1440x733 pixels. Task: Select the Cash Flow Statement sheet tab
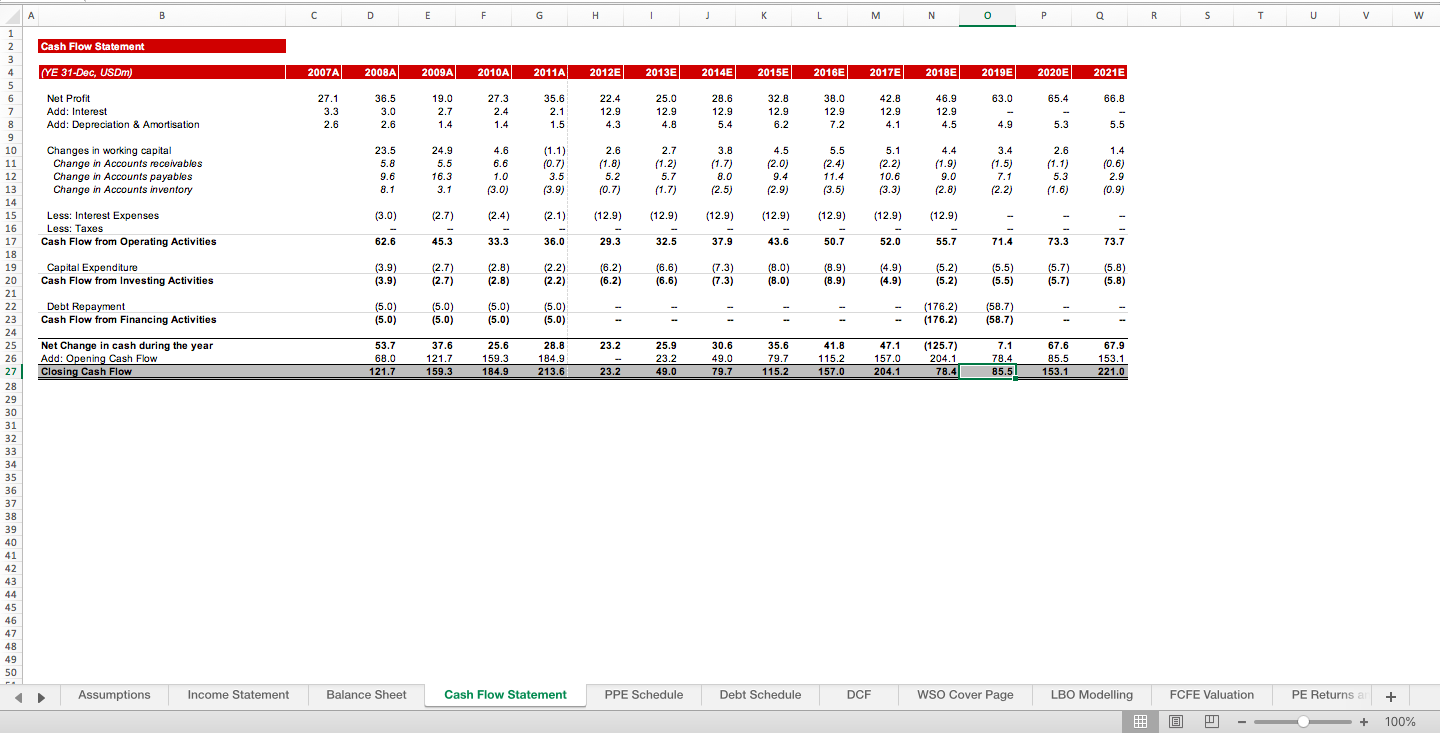pos(505,695)
